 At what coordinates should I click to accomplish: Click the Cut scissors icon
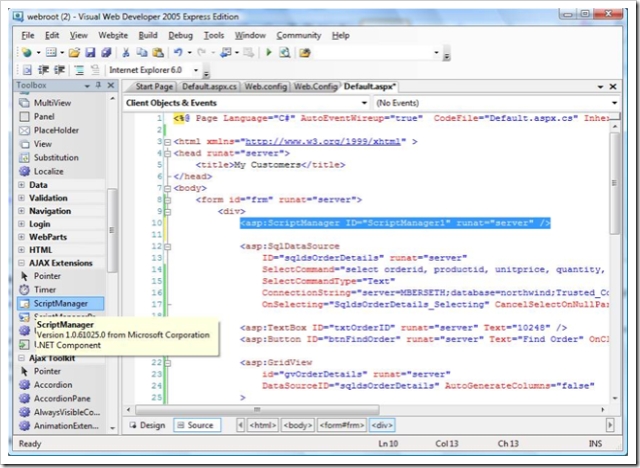126,52
